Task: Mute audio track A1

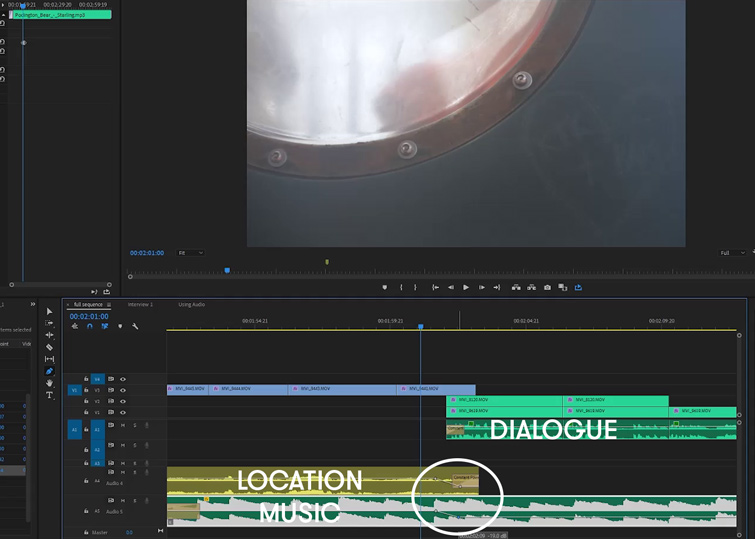Action: [x=123, y=425]
